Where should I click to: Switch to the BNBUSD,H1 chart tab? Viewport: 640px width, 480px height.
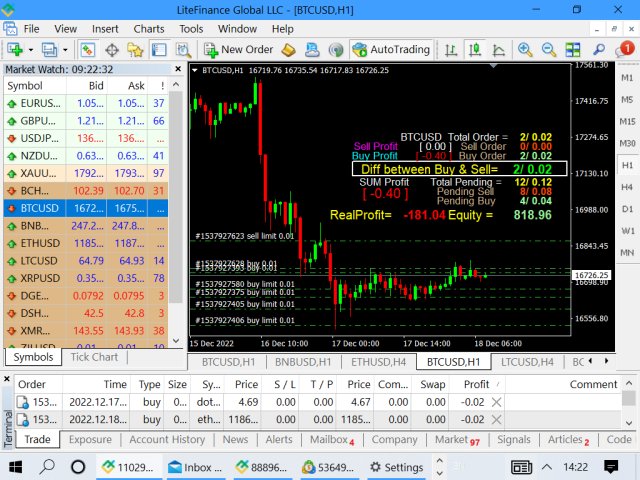pos(303,362)
